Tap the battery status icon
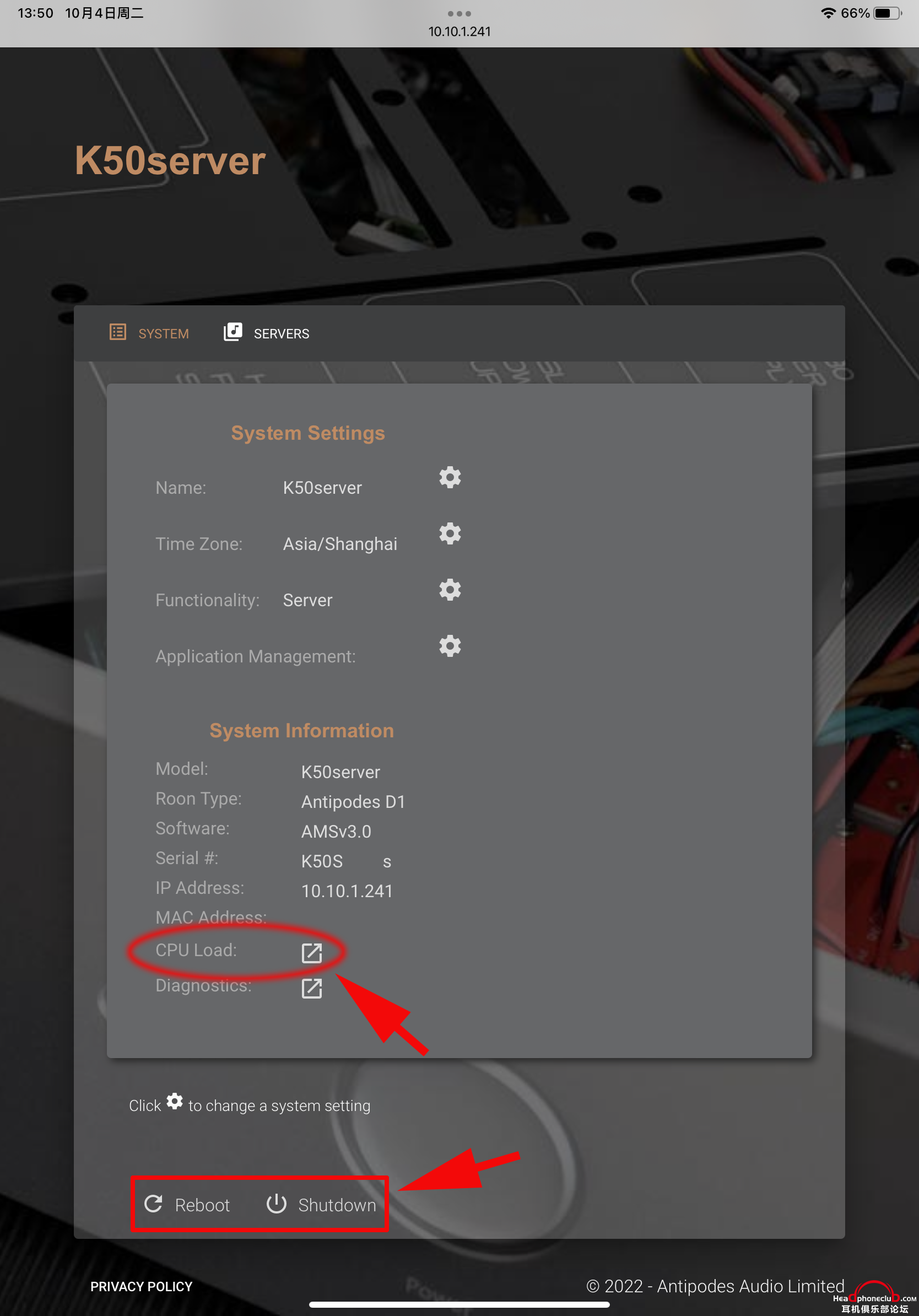919x1316 pixels. 888,13
